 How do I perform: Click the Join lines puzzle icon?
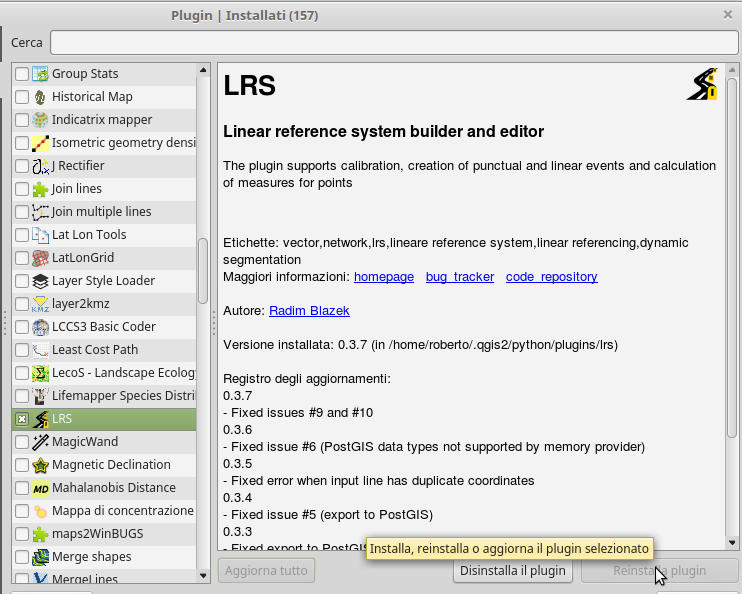pyautogui.click(x=40, y=189)
